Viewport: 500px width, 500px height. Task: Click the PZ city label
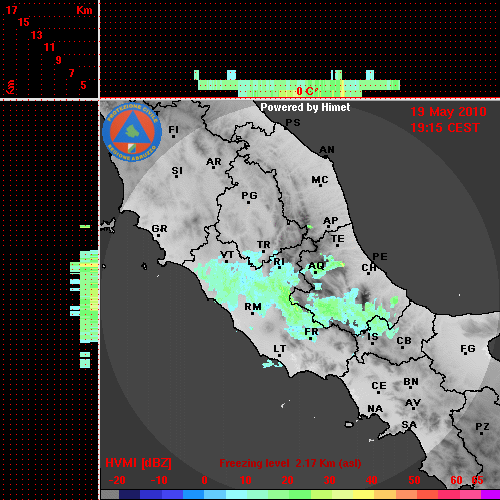[482, 426]
